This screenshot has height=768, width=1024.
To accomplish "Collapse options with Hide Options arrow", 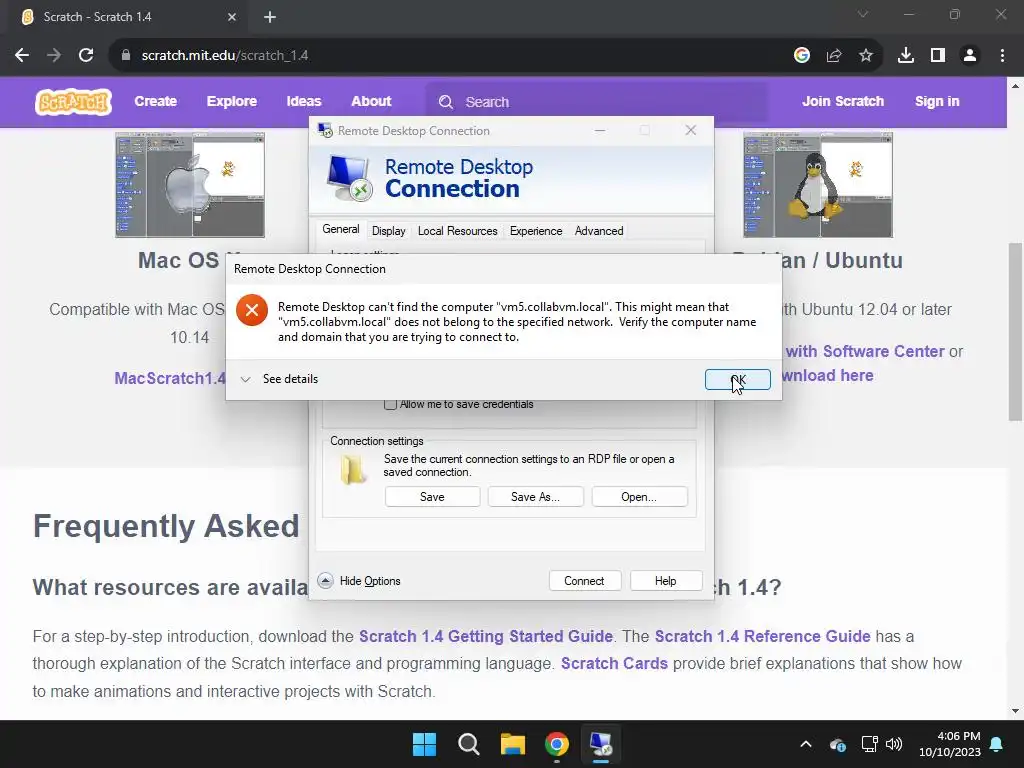I will pyautogui.click(x=325, y=581).
